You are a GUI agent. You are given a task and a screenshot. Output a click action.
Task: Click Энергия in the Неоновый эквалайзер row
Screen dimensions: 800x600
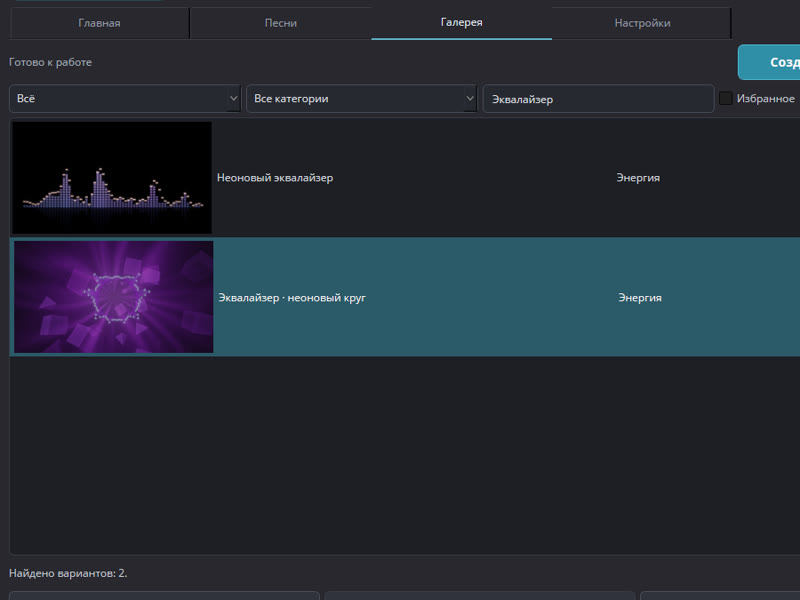[x=638, y=178]
